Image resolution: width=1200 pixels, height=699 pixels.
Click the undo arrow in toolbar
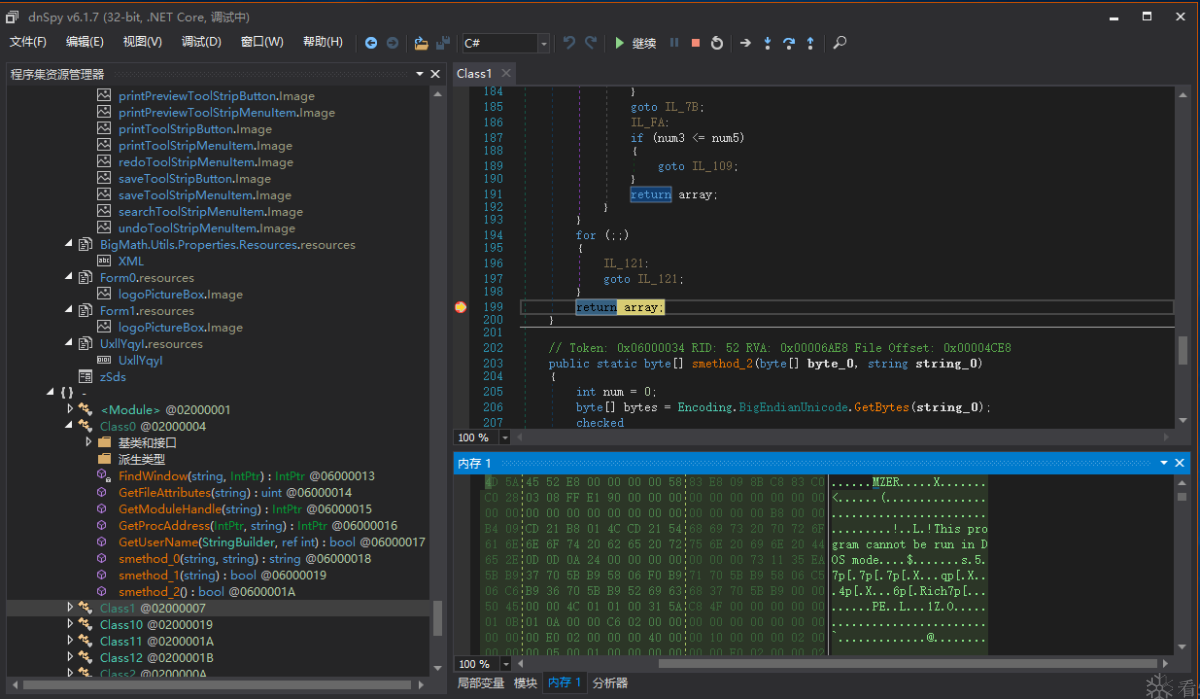pyautogui.click(x=569, y=43)
